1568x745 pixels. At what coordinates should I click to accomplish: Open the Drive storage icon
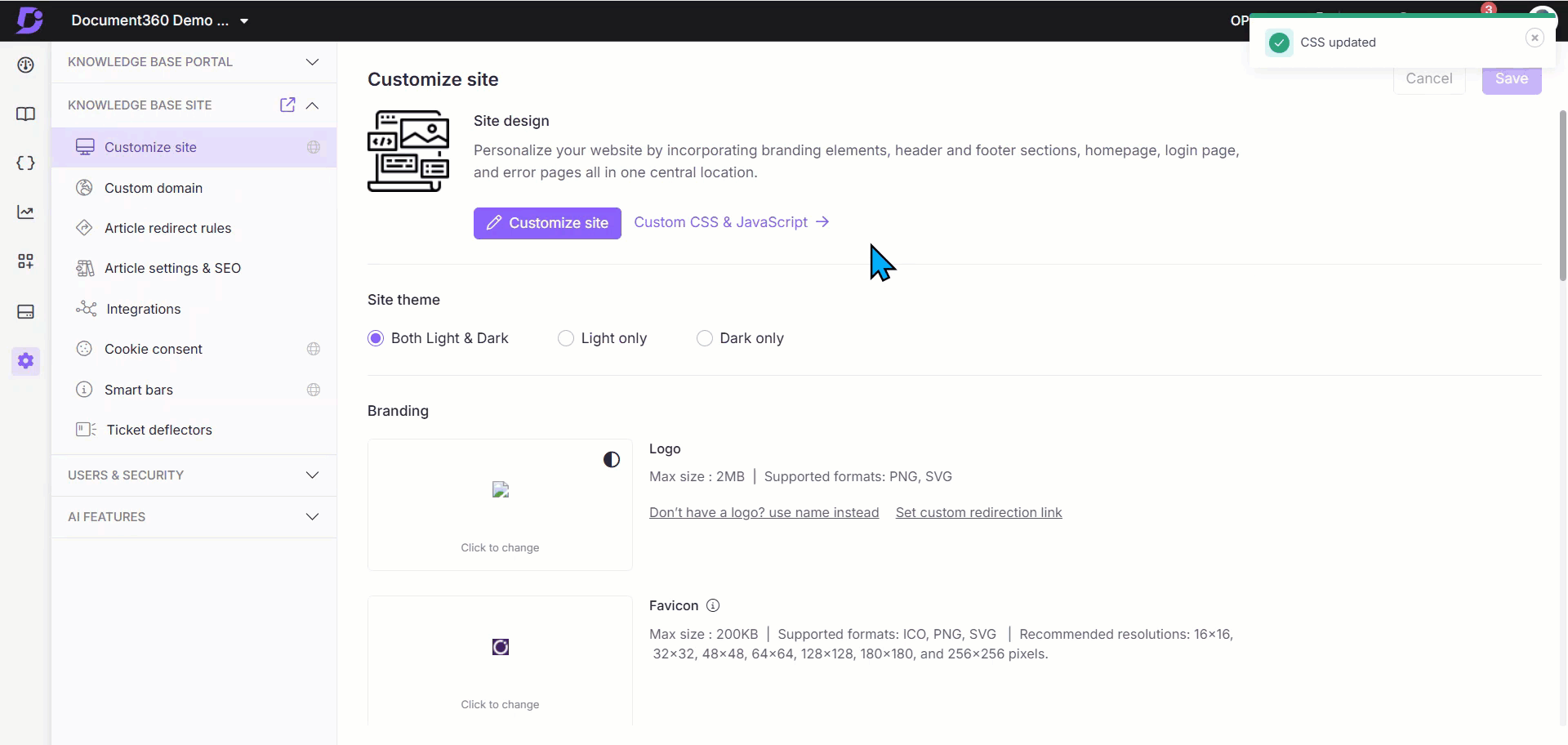pyautogui.click(x=25, y=311)
